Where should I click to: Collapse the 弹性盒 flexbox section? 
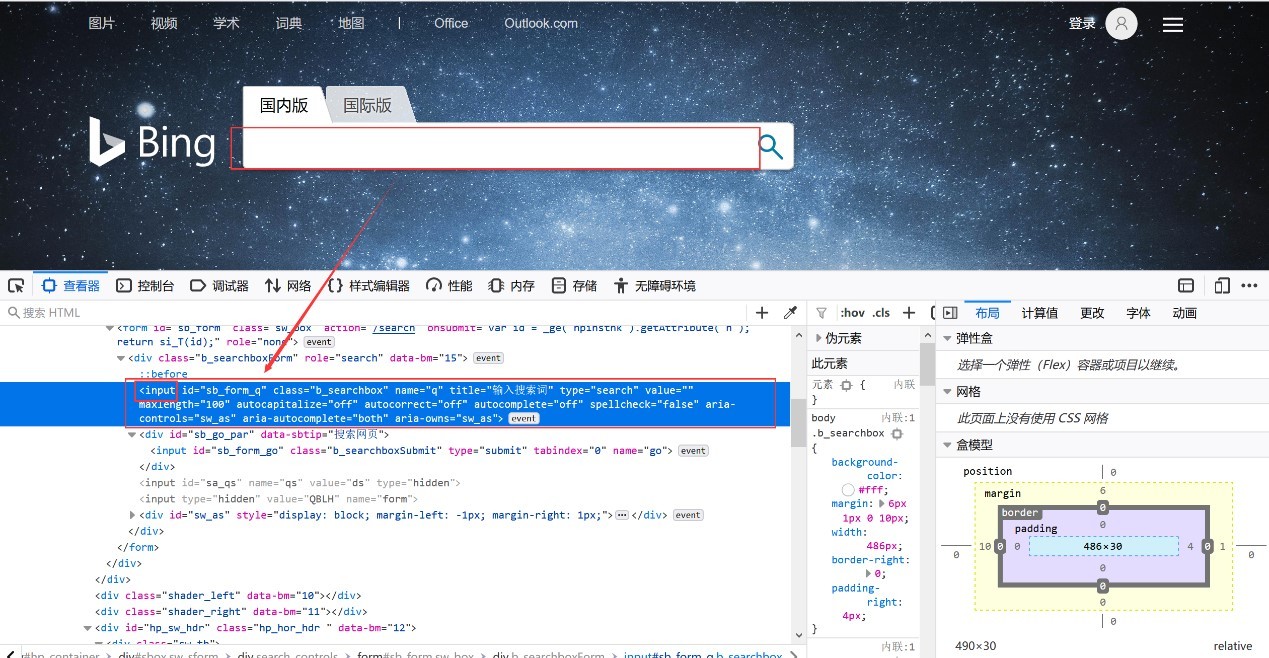point(947,338)
